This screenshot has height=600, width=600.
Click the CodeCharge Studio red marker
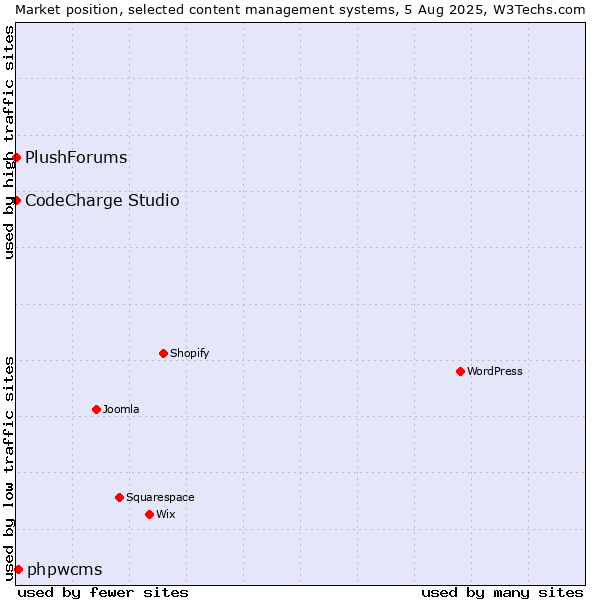pos(16,201)
